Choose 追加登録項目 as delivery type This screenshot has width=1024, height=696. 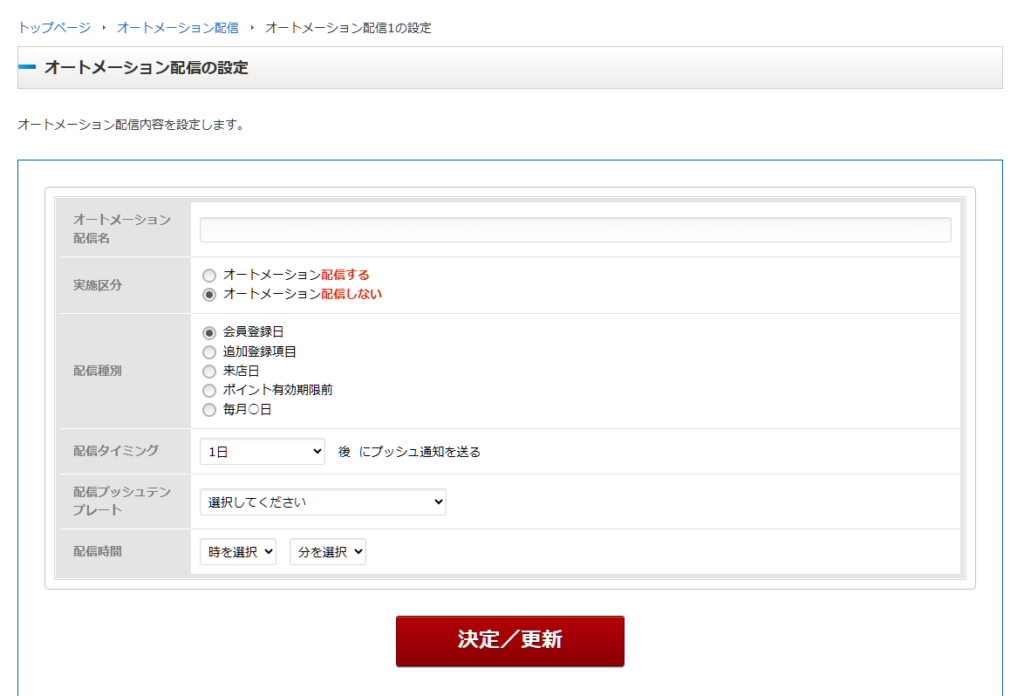pos(209,352)
